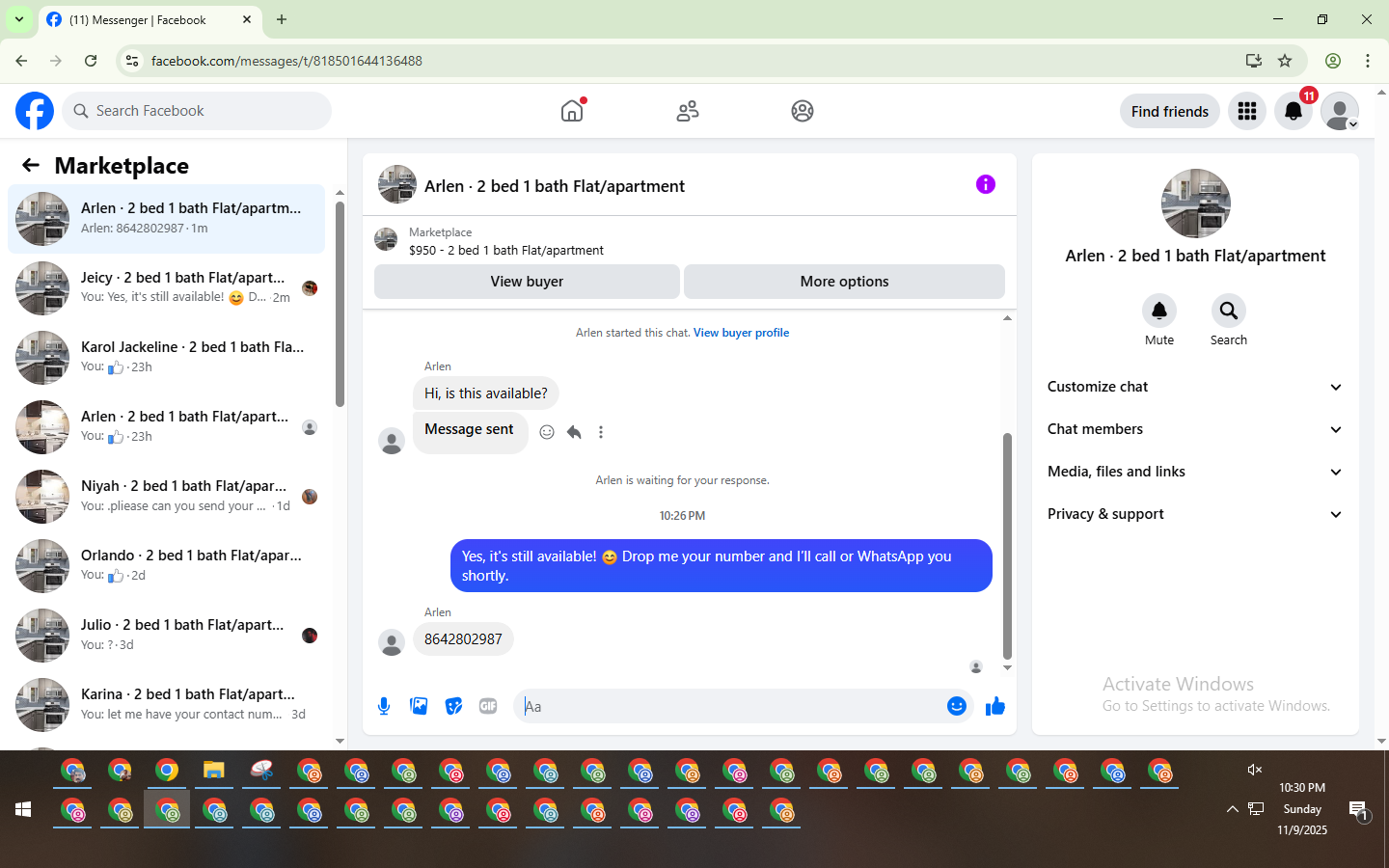Open the Friends icon in top navigation
The height and width of the screenshot is (868, 1389).
(x=688, y=111)
